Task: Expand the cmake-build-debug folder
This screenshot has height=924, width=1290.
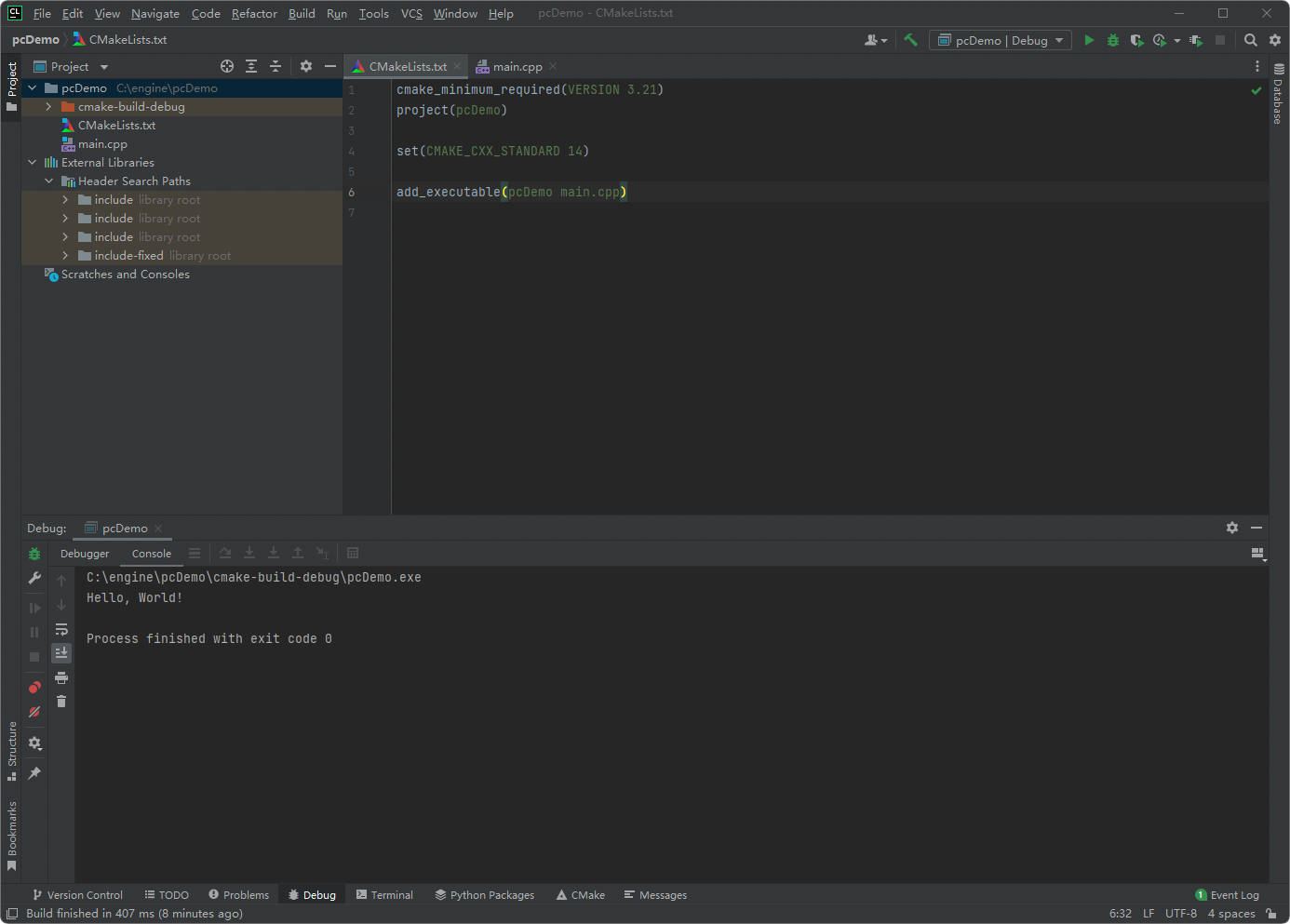Action: (x=48, y=107)
